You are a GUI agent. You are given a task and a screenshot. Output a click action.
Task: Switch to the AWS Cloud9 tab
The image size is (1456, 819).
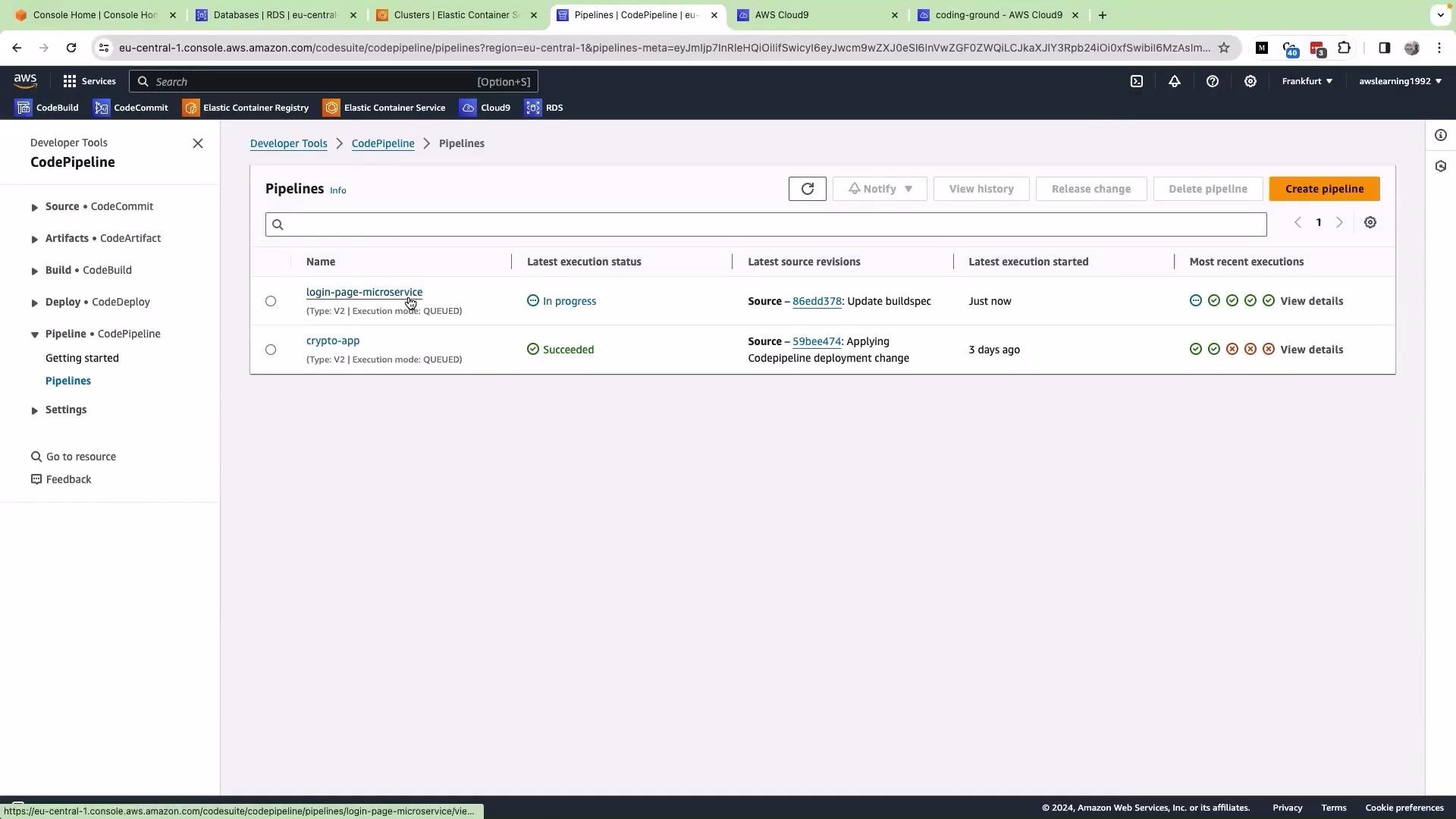[817, 15]
